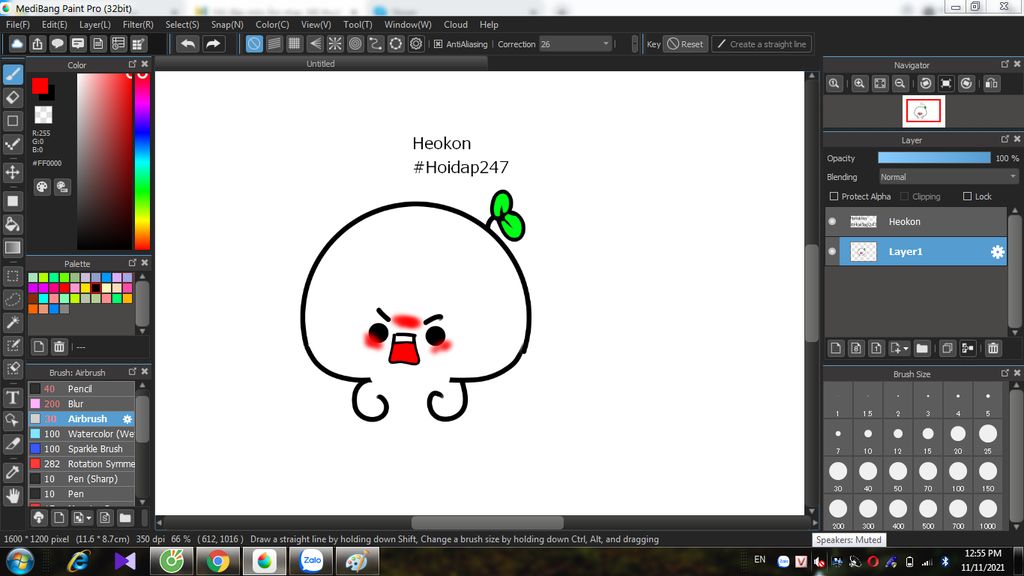Enable curve snap guide
The height and width of the screenshot is (576, 1024).
[x=376, y=44]
